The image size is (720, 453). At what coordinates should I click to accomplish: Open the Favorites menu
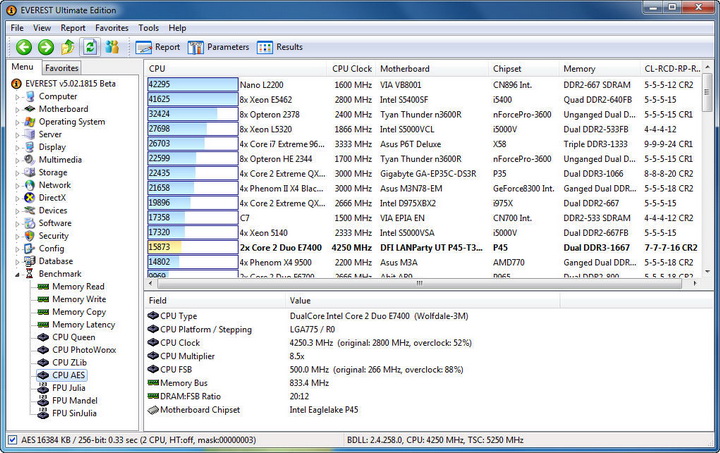pyautogui.click(x=112, y=28)
